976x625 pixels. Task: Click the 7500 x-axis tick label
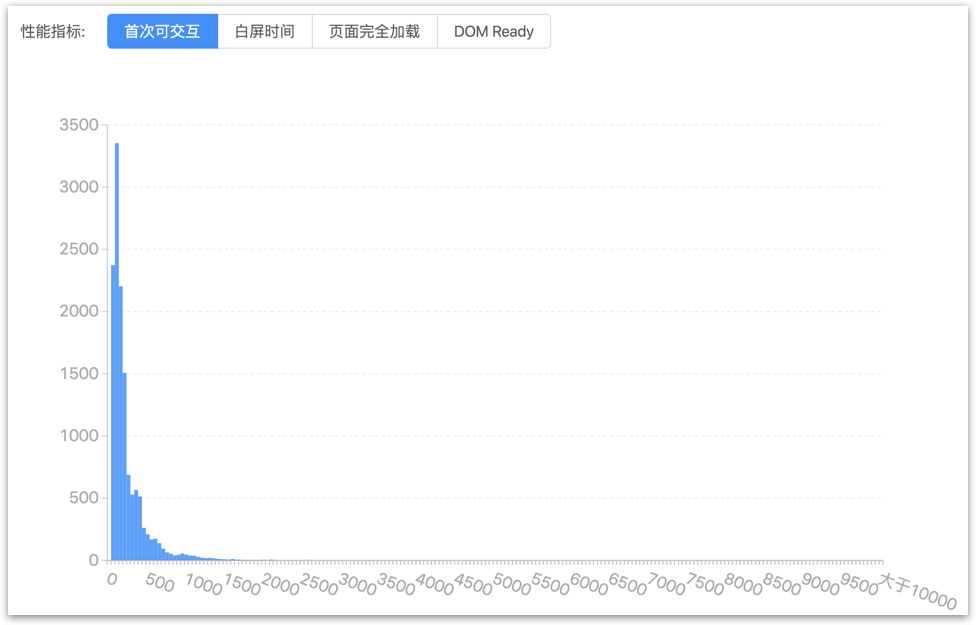click(705, 584)
